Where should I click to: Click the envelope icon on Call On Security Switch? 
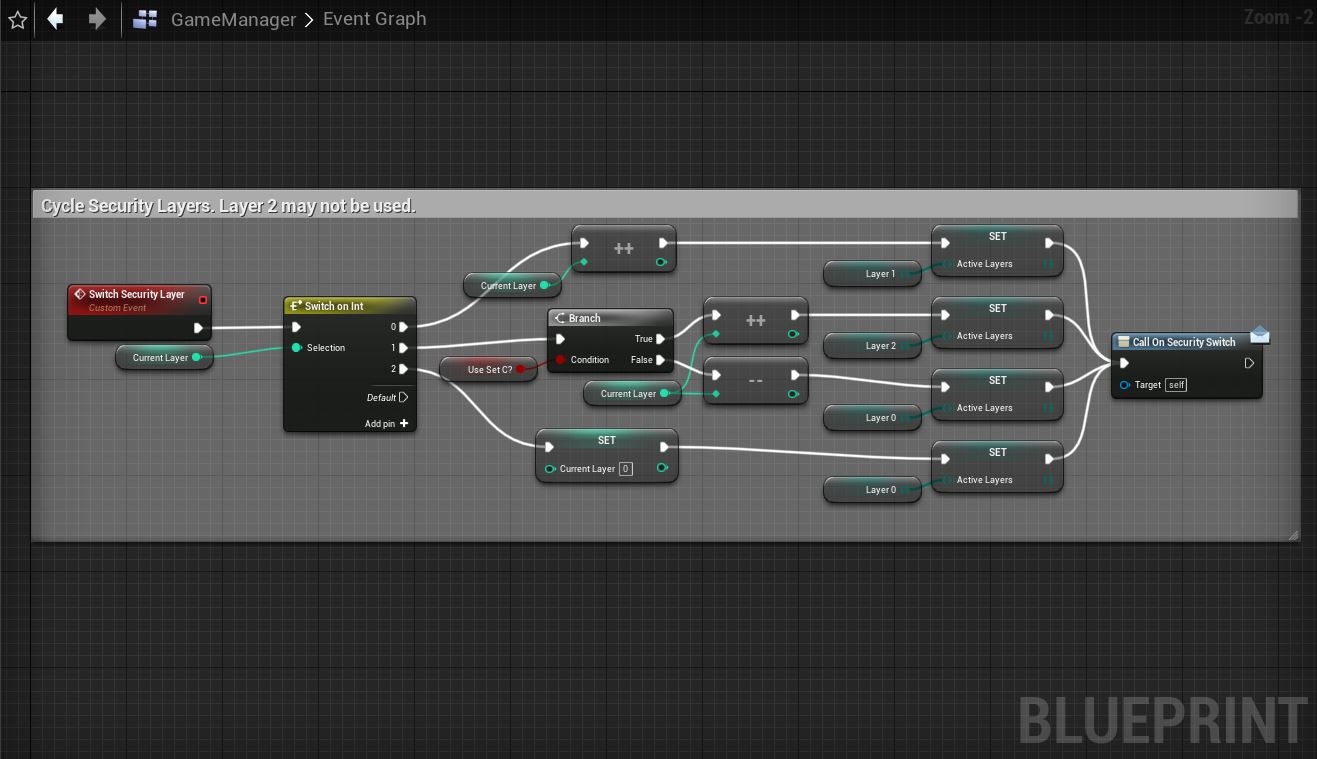pos(1259,335)
